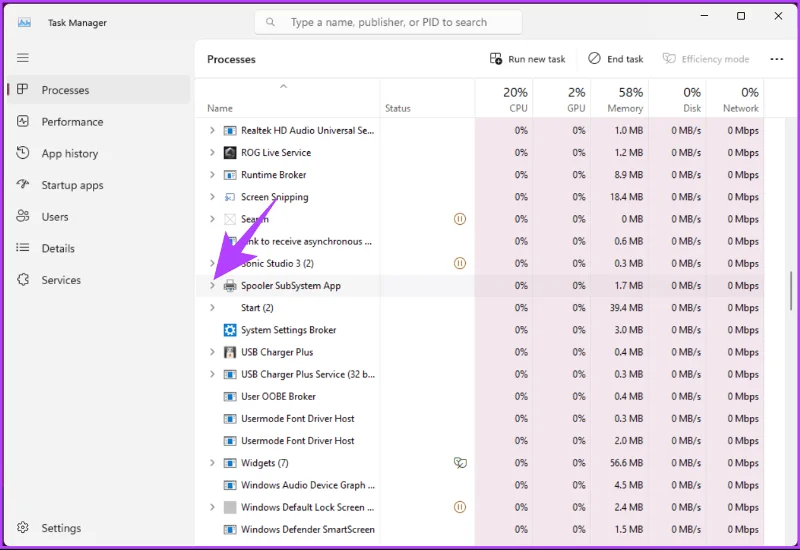The height and width of the screenshot is (550, 800).
Task: Expand the Runtime Broker group
Action: 212,175
